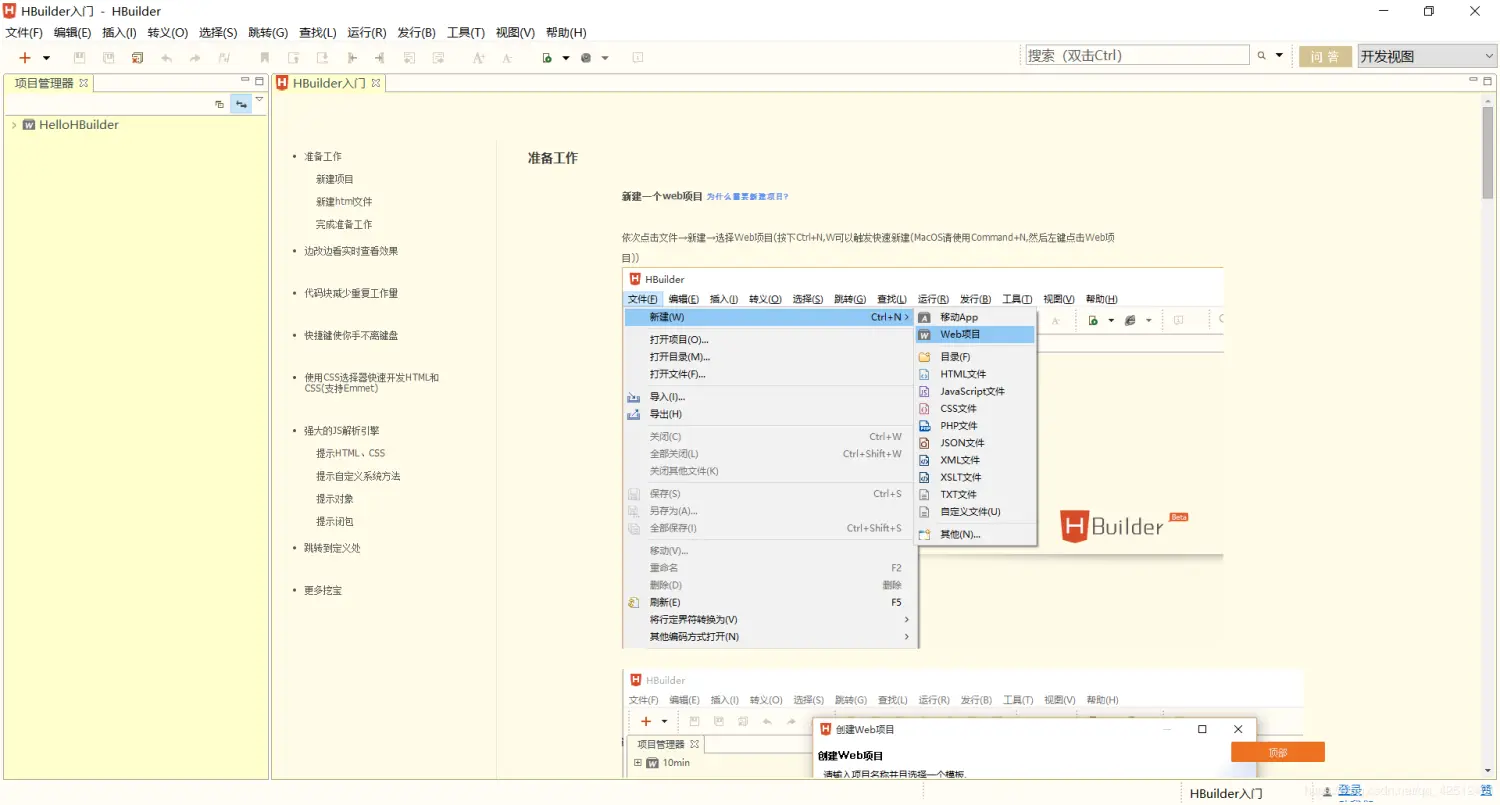Toggle link-with-editor in 项目管理器 panel

pos(241,103)
